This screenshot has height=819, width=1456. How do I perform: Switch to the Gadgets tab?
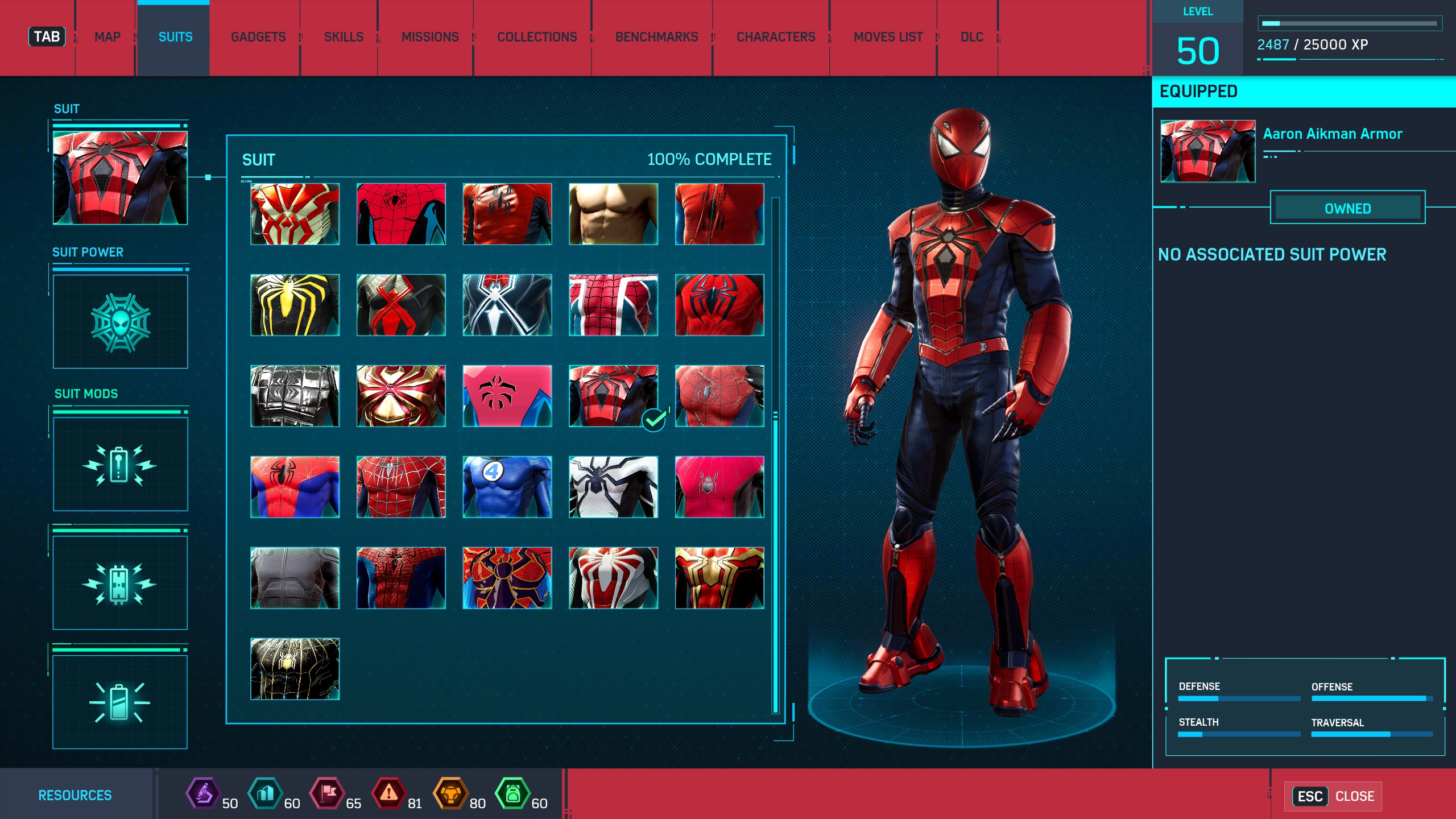pyautogui.click(x=258, y=37)
